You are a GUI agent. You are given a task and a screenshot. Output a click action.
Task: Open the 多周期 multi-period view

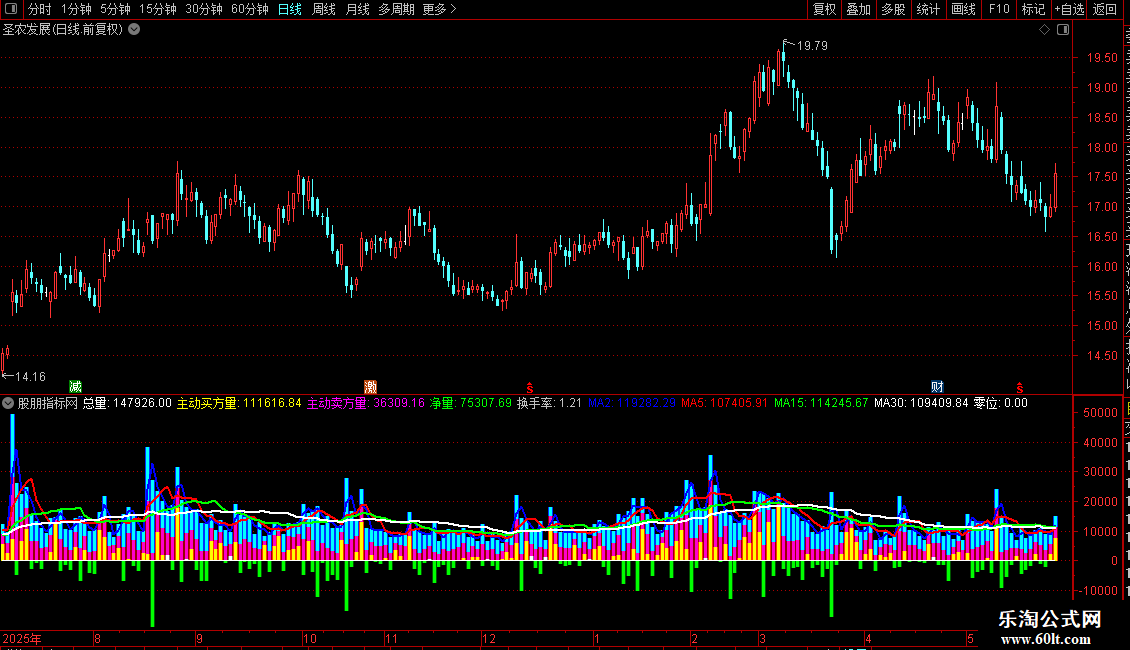click(x=396, y=9)
